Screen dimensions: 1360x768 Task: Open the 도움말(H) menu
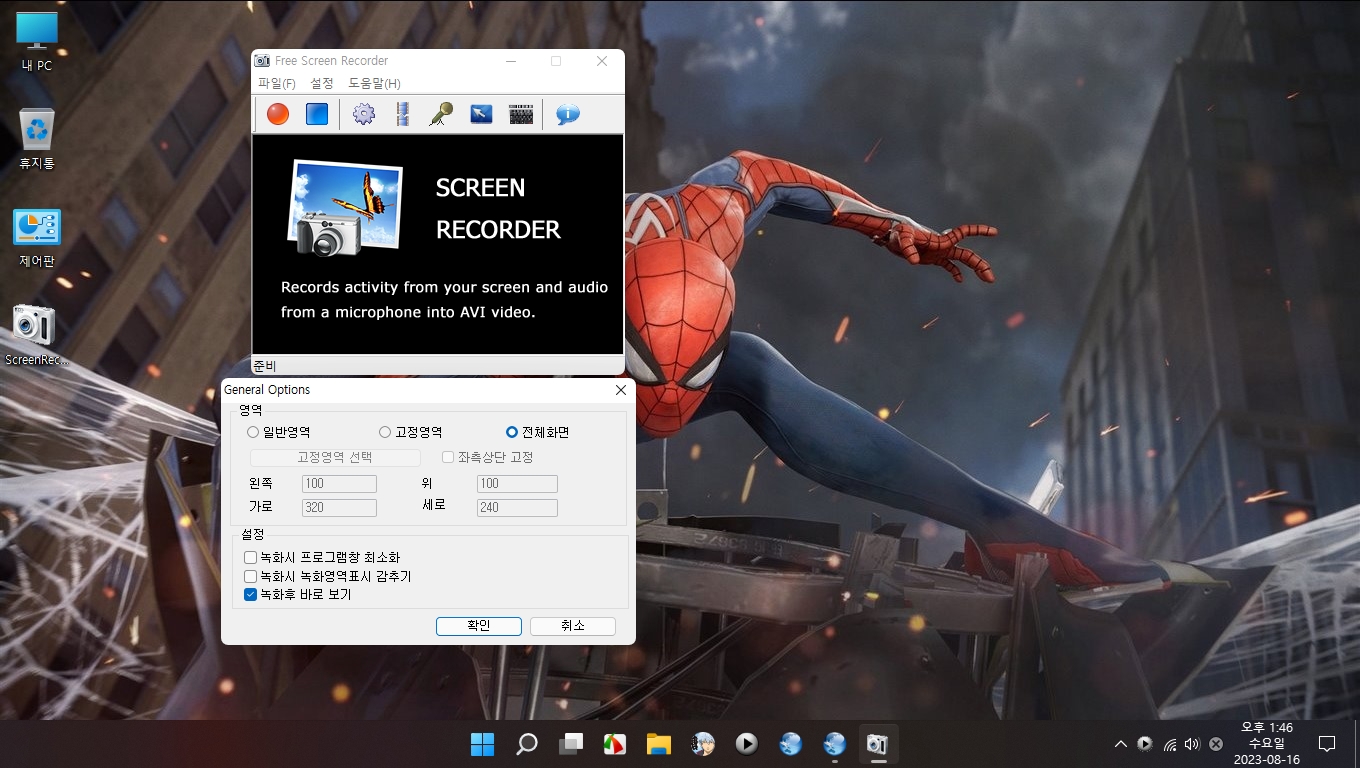[x=374, y=84]
